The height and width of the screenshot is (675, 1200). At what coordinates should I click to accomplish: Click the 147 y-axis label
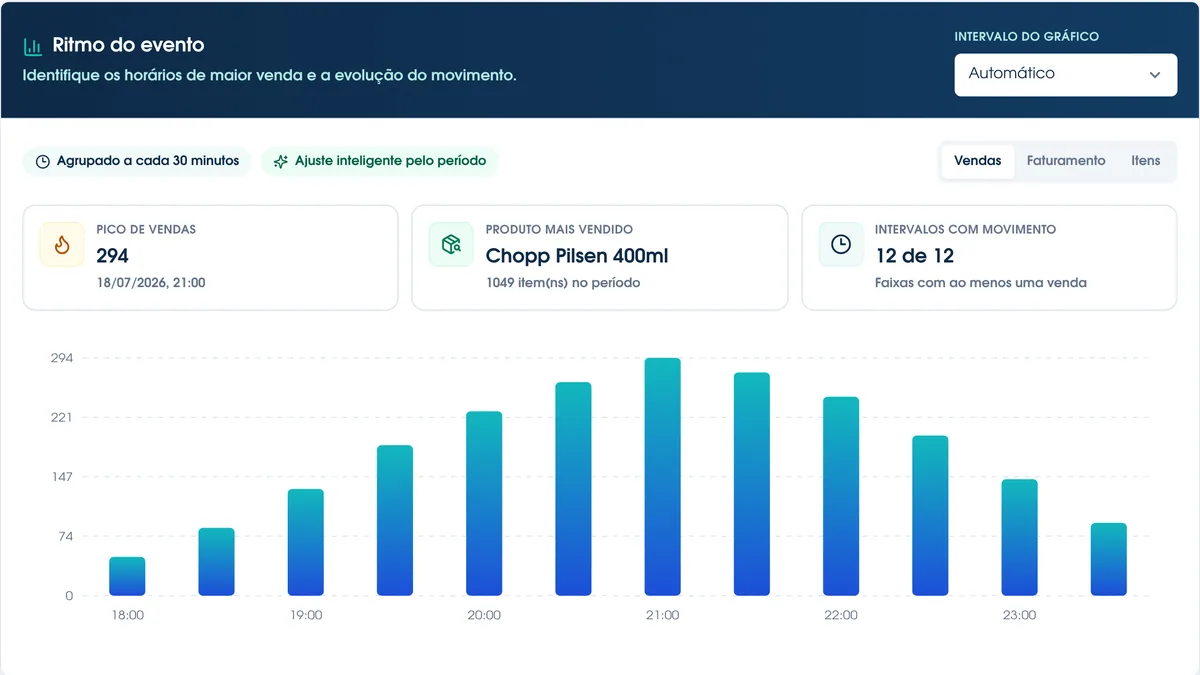pos(62,477)
